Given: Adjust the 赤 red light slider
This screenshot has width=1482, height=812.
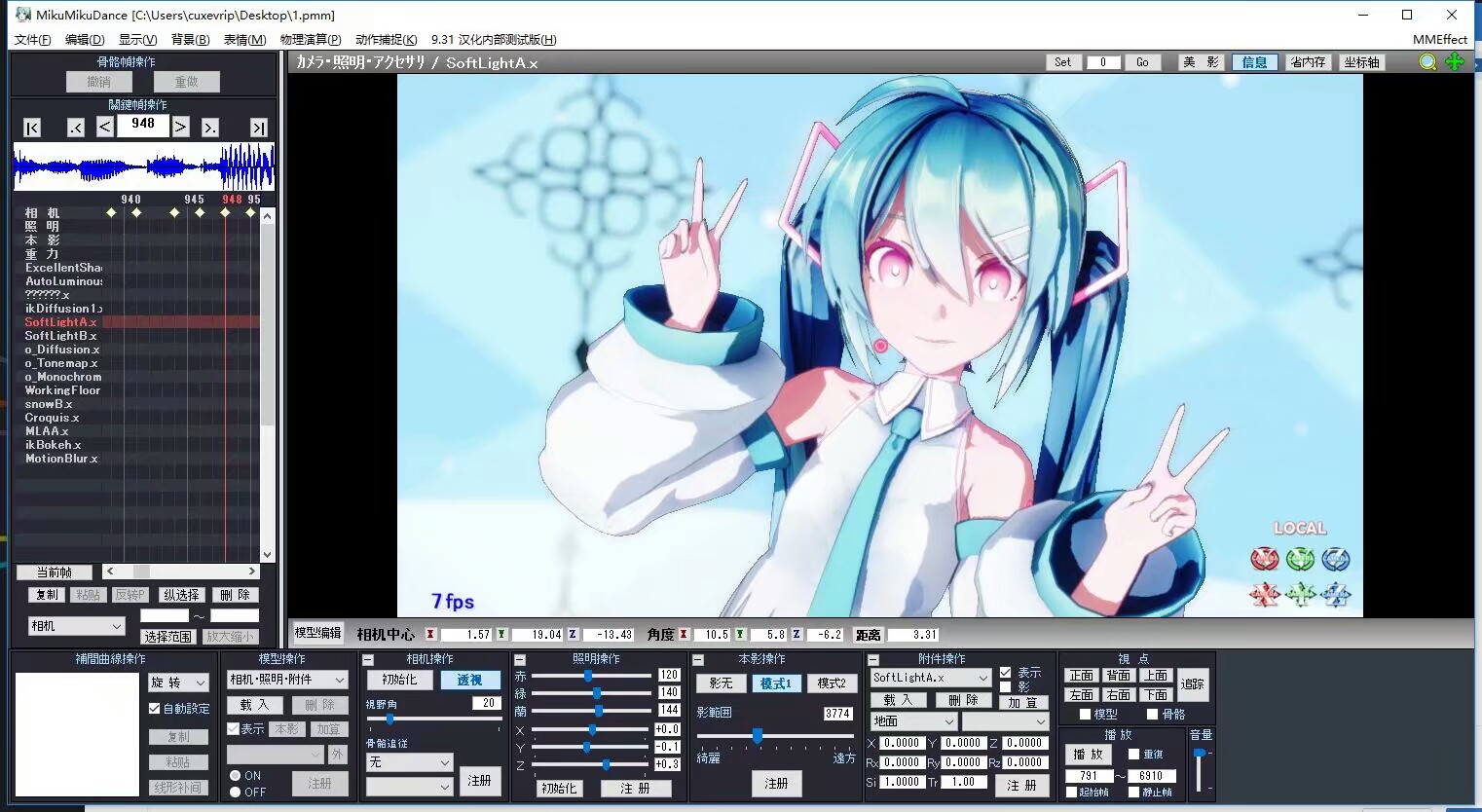Looking at the screenshot, I should point(591,676).
